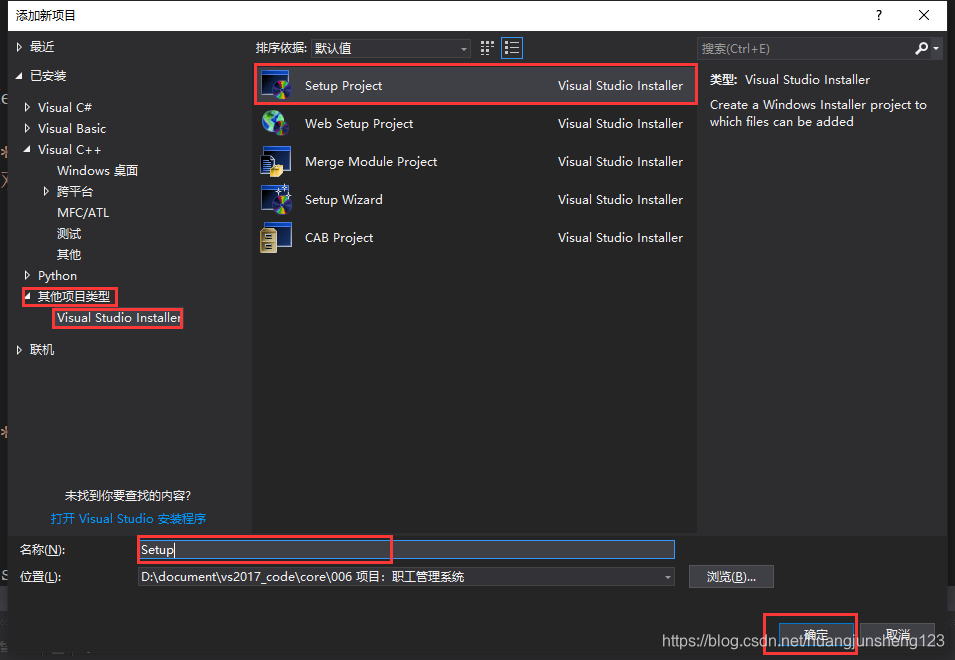Select 其他 under Visual C++
955x660 pixels.
coord(69,255)
